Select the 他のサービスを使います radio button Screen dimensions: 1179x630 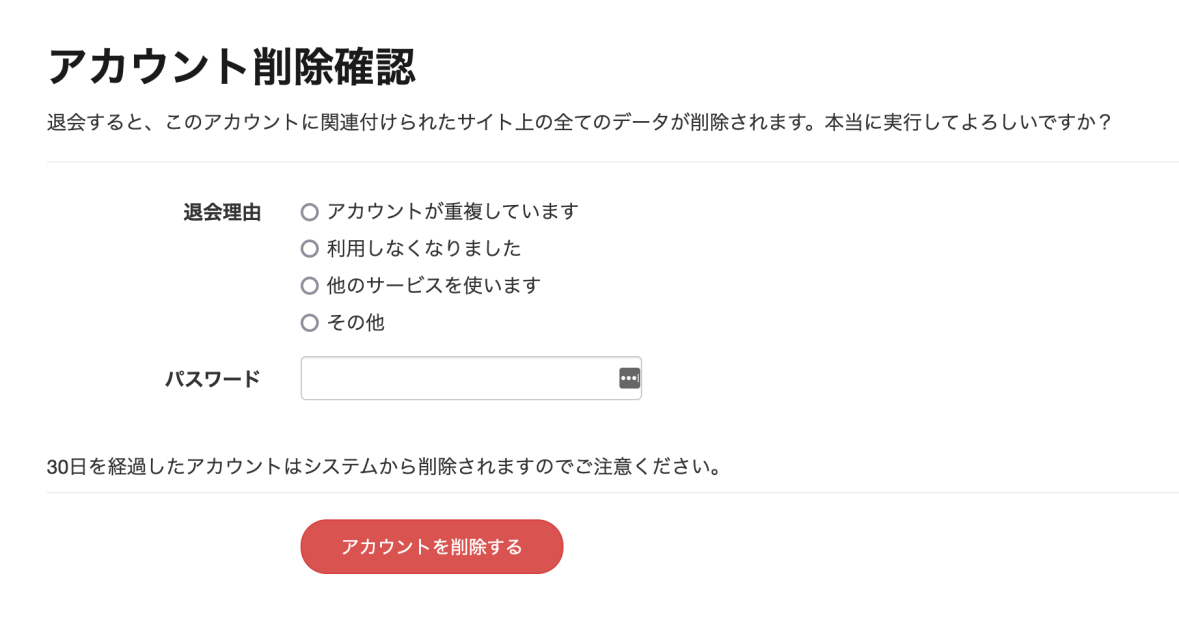click(310, 286)
